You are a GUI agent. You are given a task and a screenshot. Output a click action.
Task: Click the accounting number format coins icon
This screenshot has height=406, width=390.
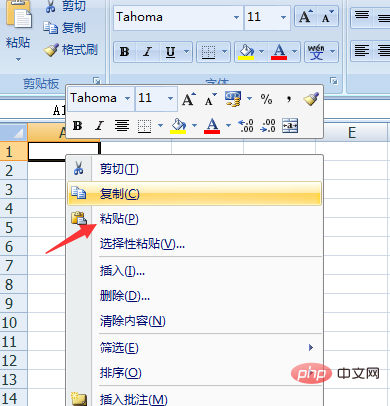click(x=233, y=99)
